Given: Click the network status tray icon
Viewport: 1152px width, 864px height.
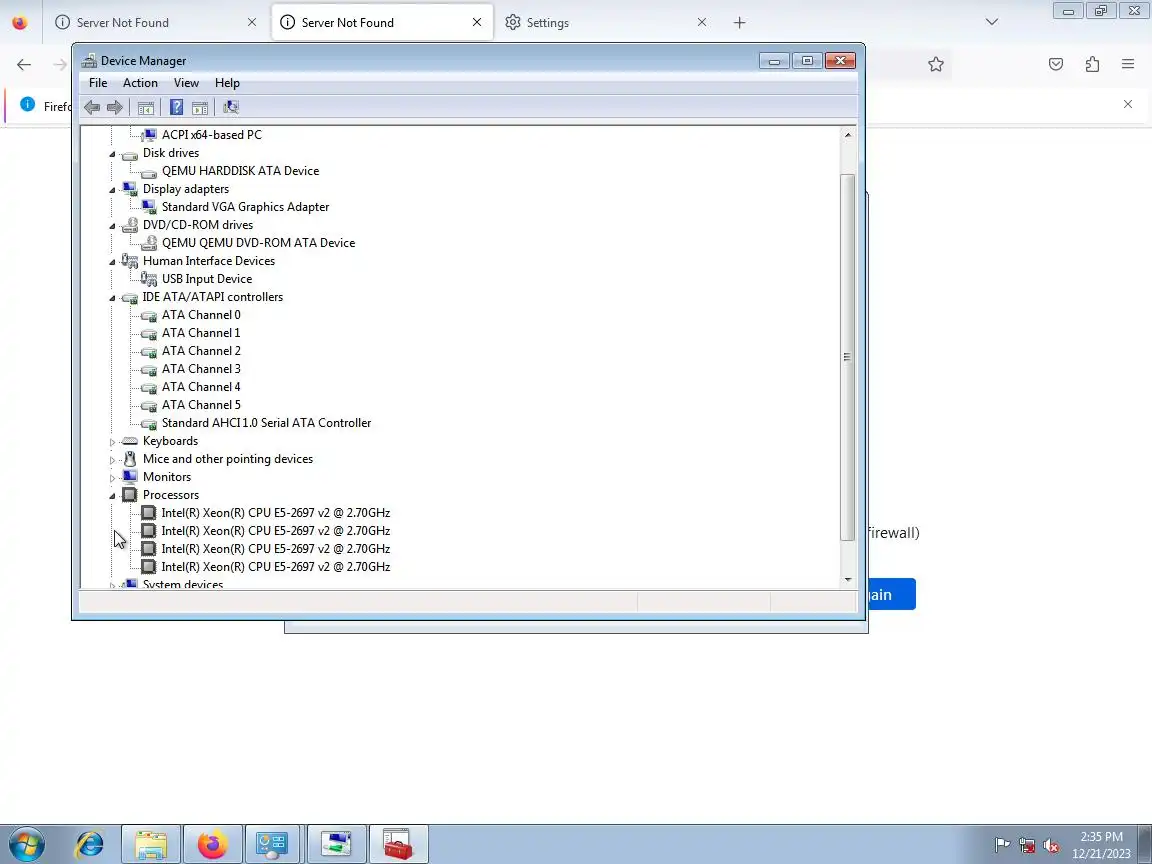Looking at the screenshot, I should click(1026, 845).
